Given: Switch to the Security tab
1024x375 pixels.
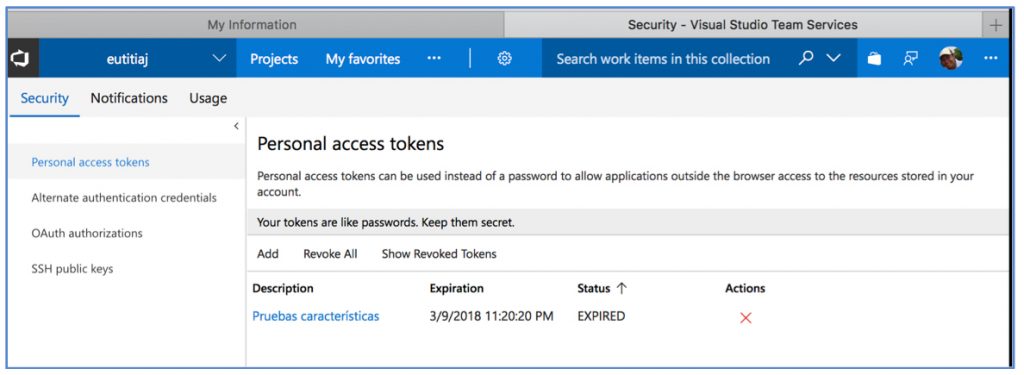Looking at the screenshot, I should (x=44, y=98).
